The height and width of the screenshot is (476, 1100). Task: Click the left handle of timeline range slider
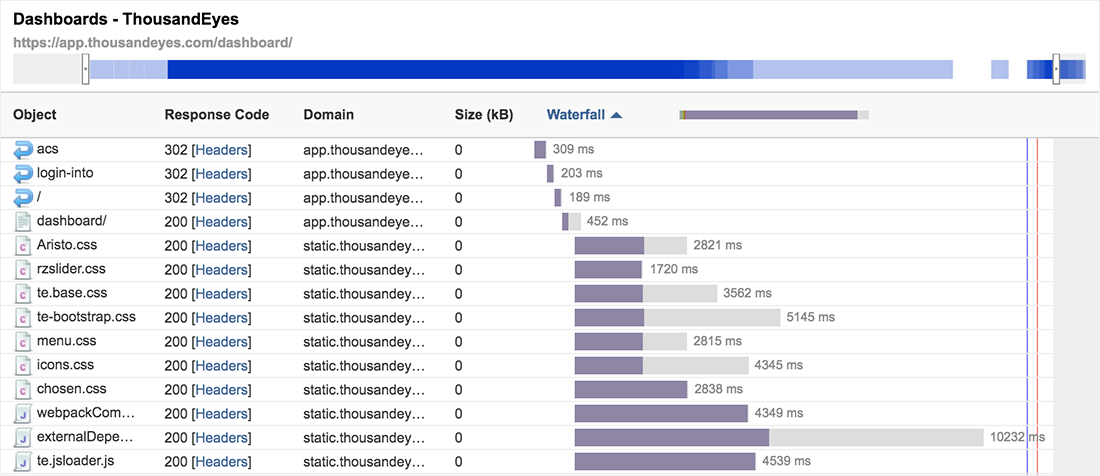click(x=85, y=69)
